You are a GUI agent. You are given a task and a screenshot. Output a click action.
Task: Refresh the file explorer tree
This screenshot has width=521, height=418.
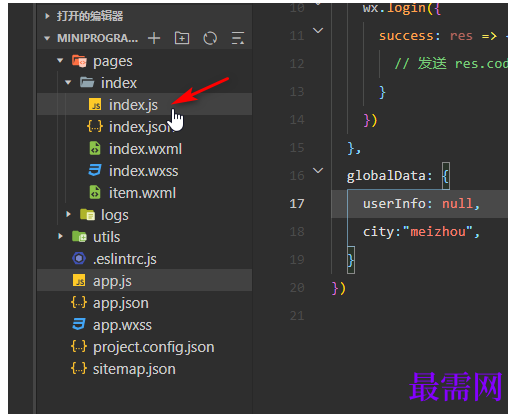(x=210, y=38)
